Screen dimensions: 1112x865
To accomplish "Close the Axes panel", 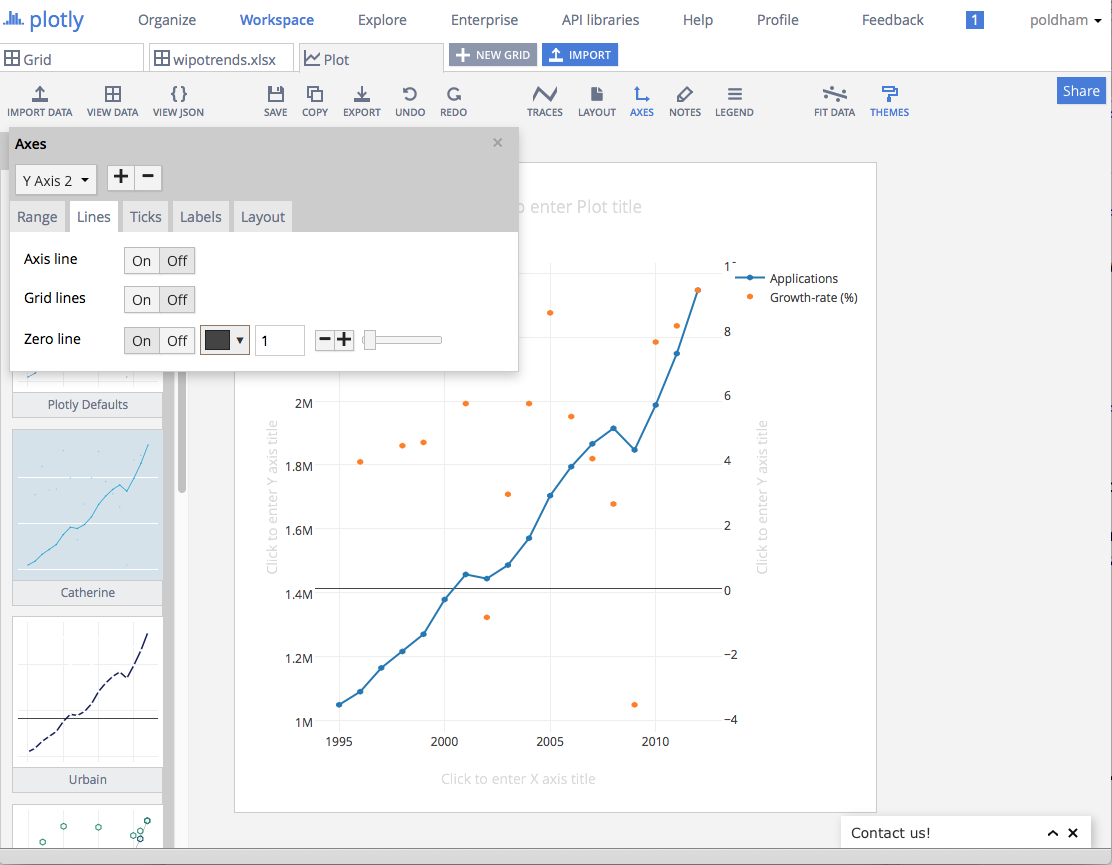I will tap(498, 143).
